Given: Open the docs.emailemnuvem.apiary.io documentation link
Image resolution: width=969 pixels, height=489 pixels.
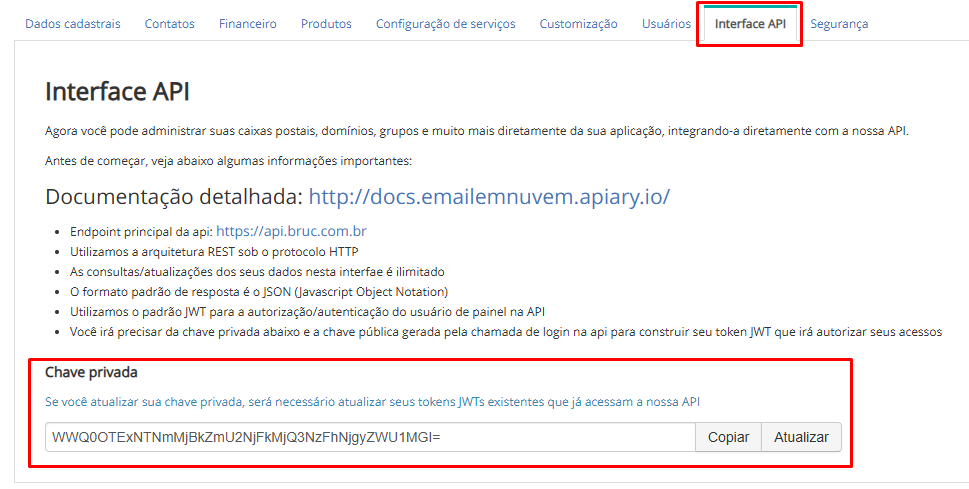Looking at the screenshot, I should click(x=488, y=196).
